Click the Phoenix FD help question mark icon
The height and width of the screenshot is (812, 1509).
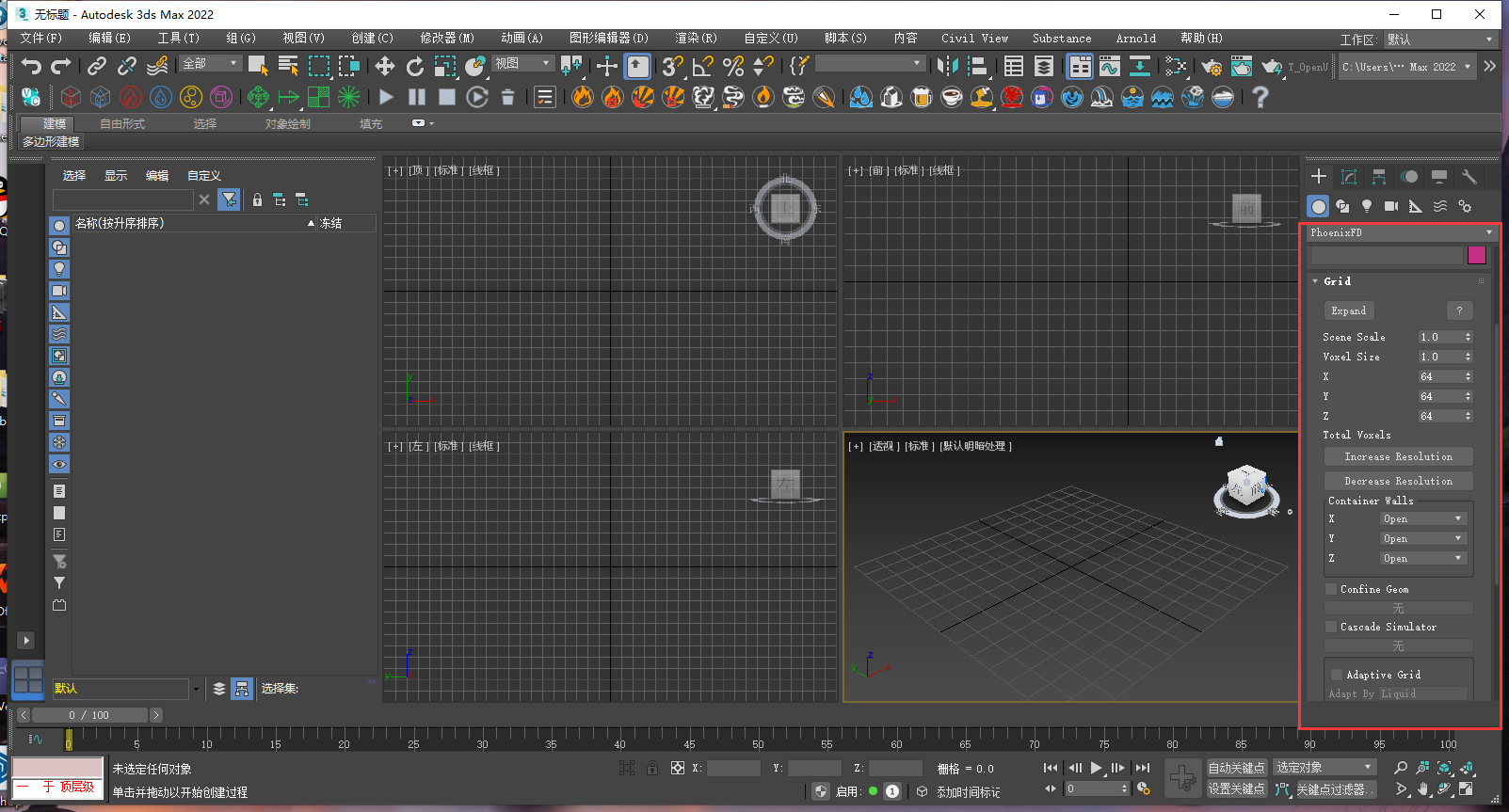[1260, 97]
